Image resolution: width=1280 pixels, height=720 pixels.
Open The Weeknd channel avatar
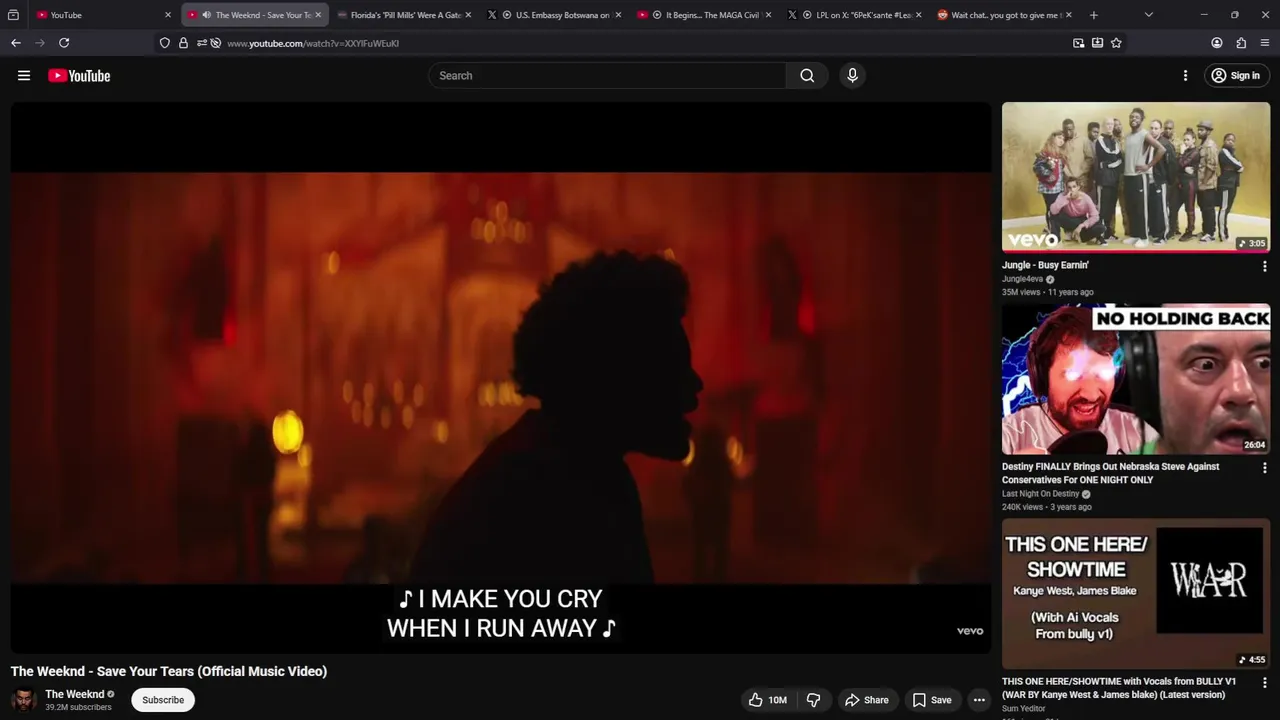[24, 700]
